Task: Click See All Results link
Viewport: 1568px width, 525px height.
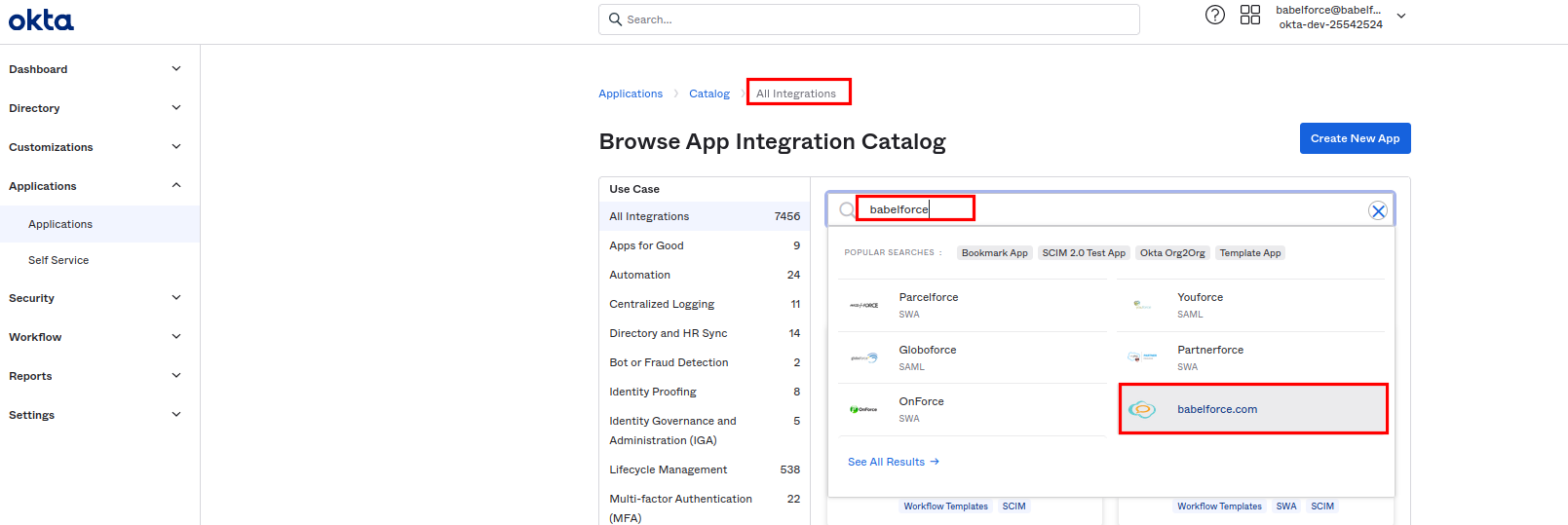Action: pyautogui.click(x=894, y=462)
